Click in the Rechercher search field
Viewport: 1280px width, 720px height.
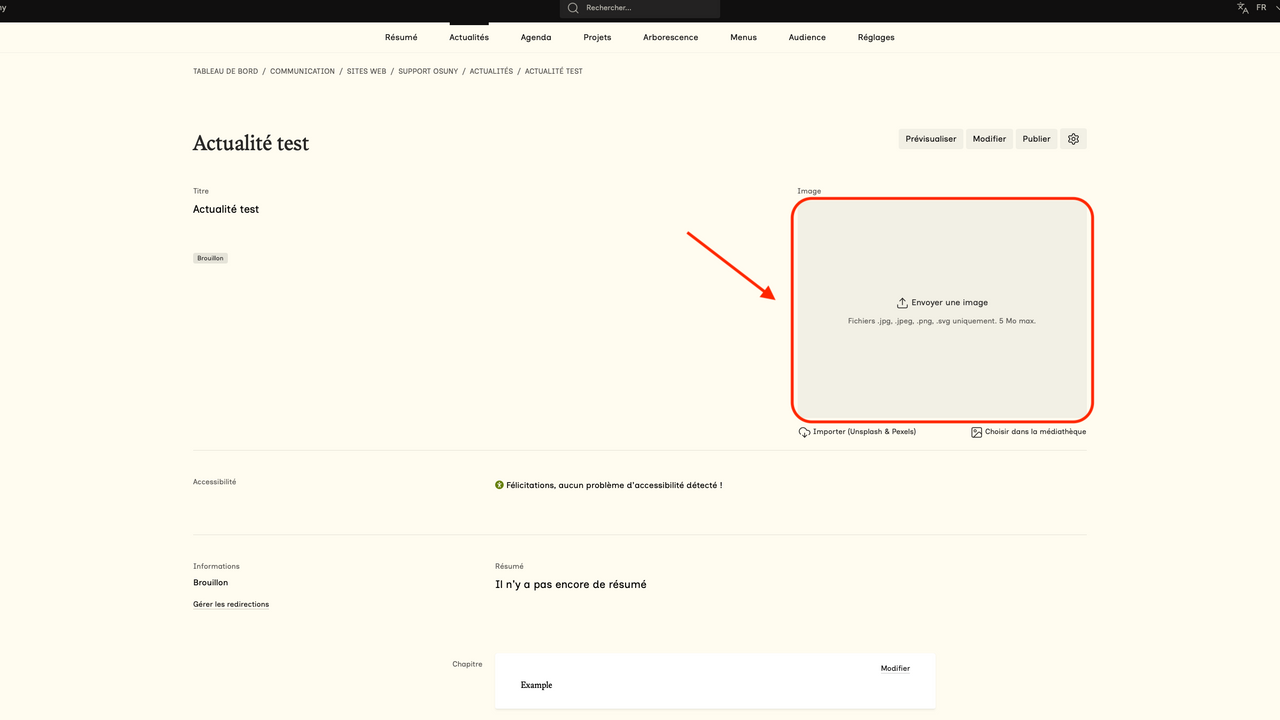[645, 8]
